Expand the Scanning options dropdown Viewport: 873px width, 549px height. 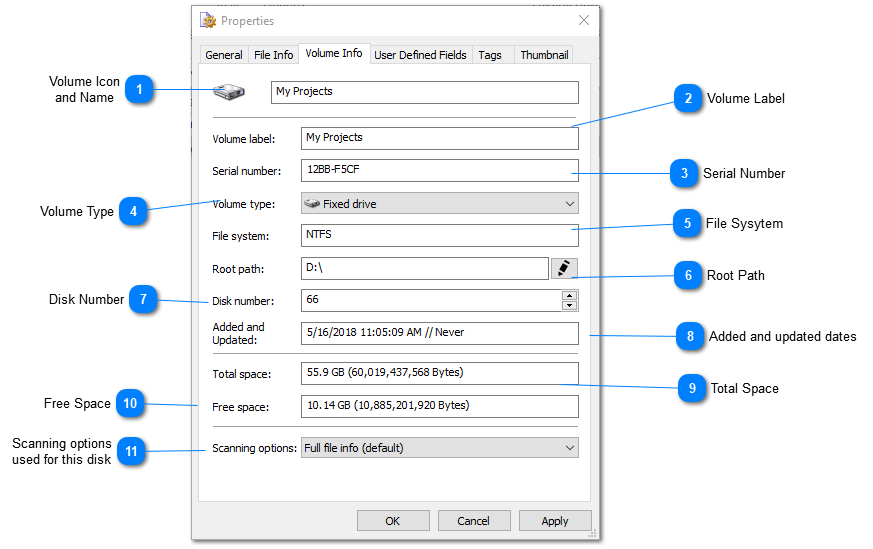439,448
